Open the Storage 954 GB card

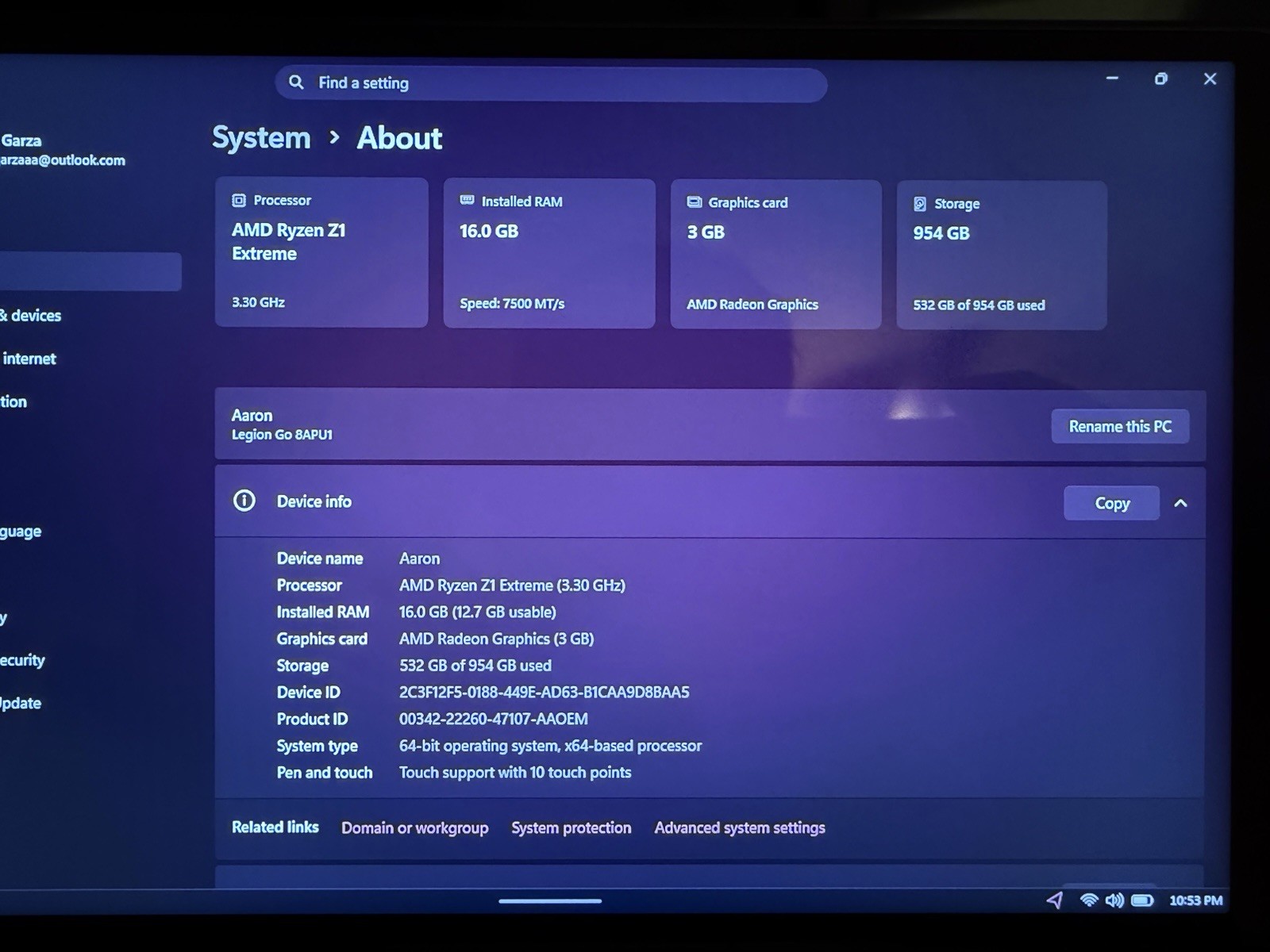1002,255
